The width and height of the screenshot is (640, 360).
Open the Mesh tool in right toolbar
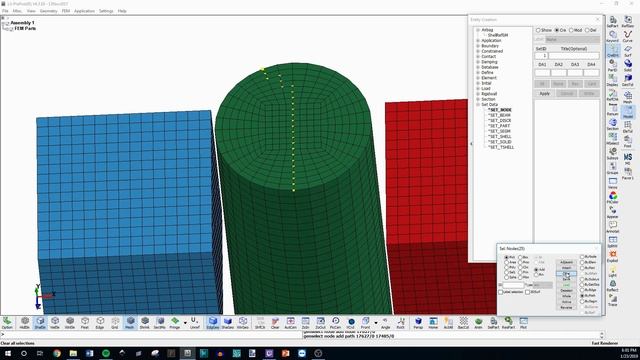tap(628, 97)
